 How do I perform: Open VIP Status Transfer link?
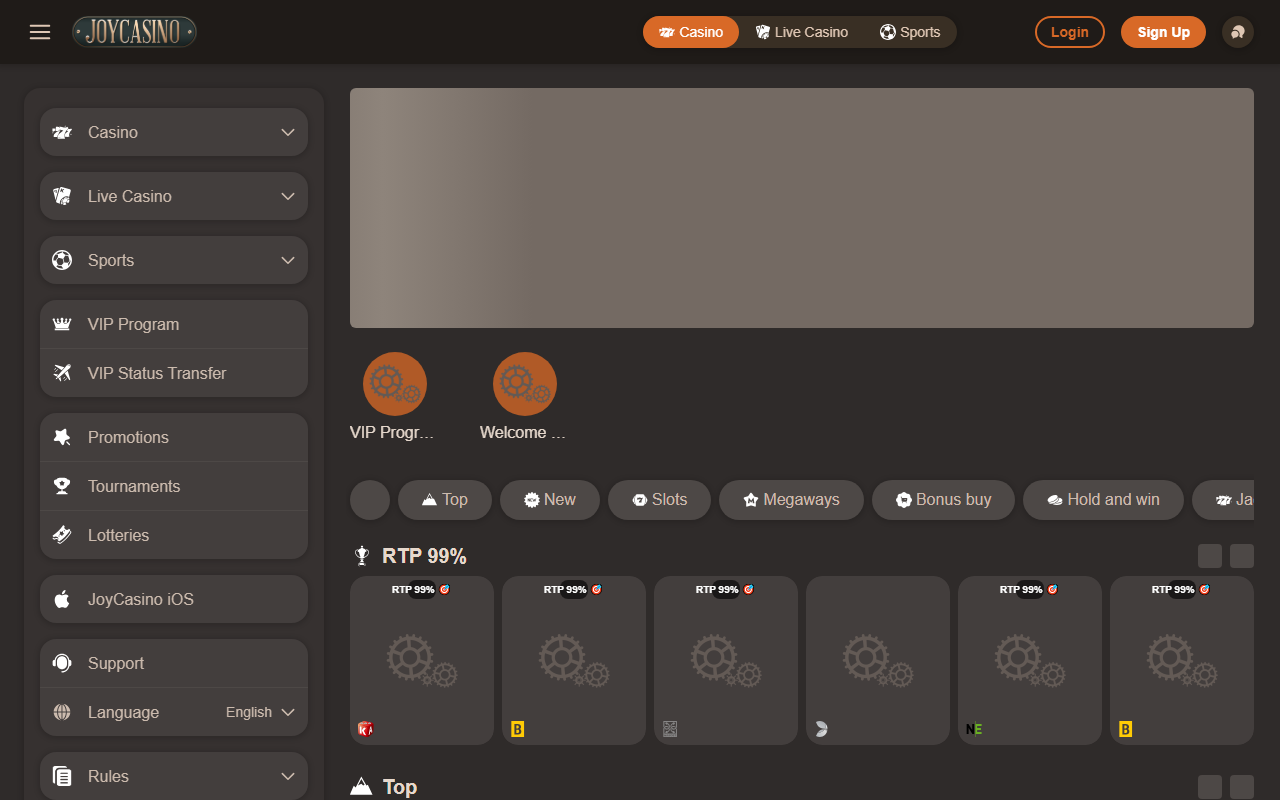[x=174, y=373]
